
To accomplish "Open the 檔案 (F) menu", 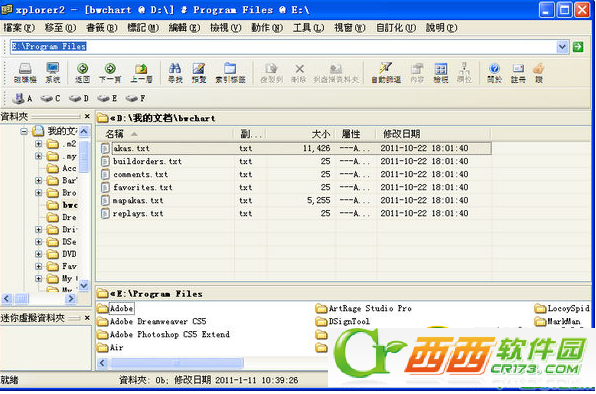I will 19,28.
